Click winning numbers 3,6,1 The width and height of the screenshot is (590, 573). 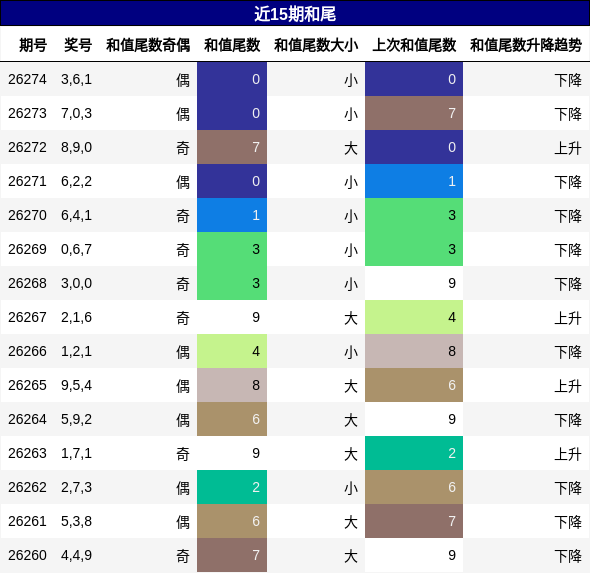point(76,79)
